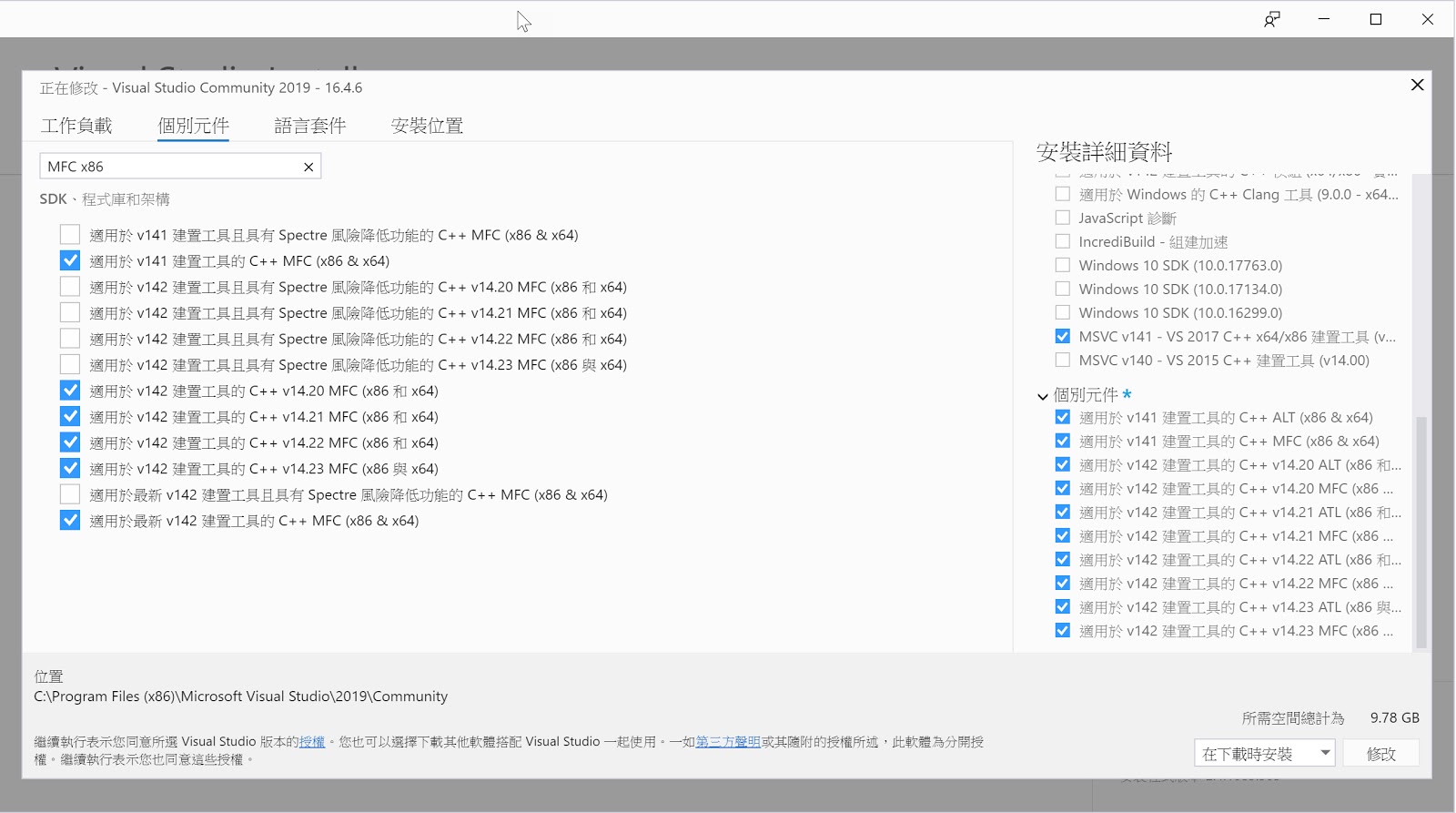
Task: Select the 個別元件 tab
Action: pos(193,126)
